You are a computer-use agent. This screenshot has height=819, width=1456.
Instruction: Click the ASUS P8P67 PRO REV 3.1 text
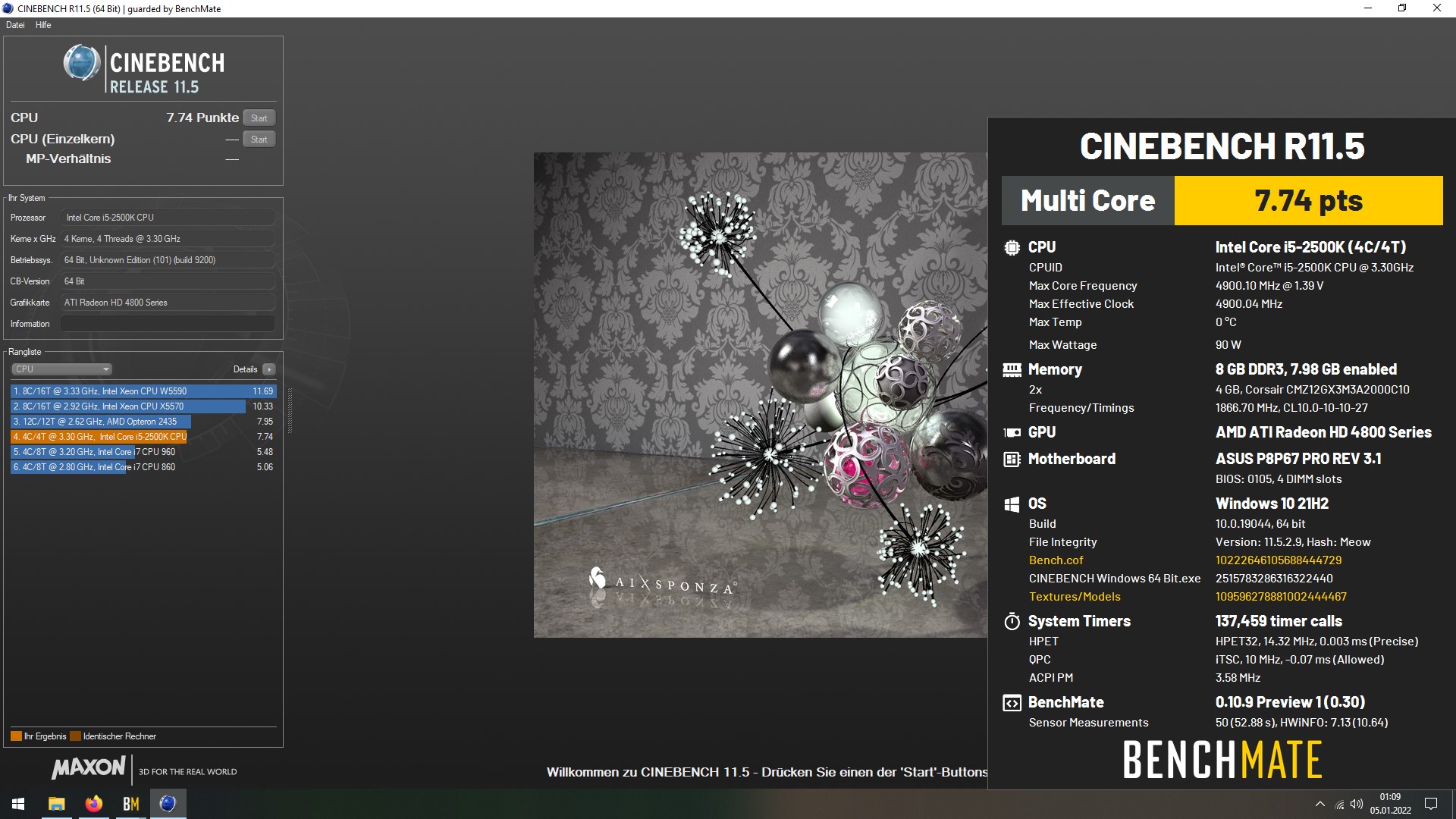(1298, 459)
